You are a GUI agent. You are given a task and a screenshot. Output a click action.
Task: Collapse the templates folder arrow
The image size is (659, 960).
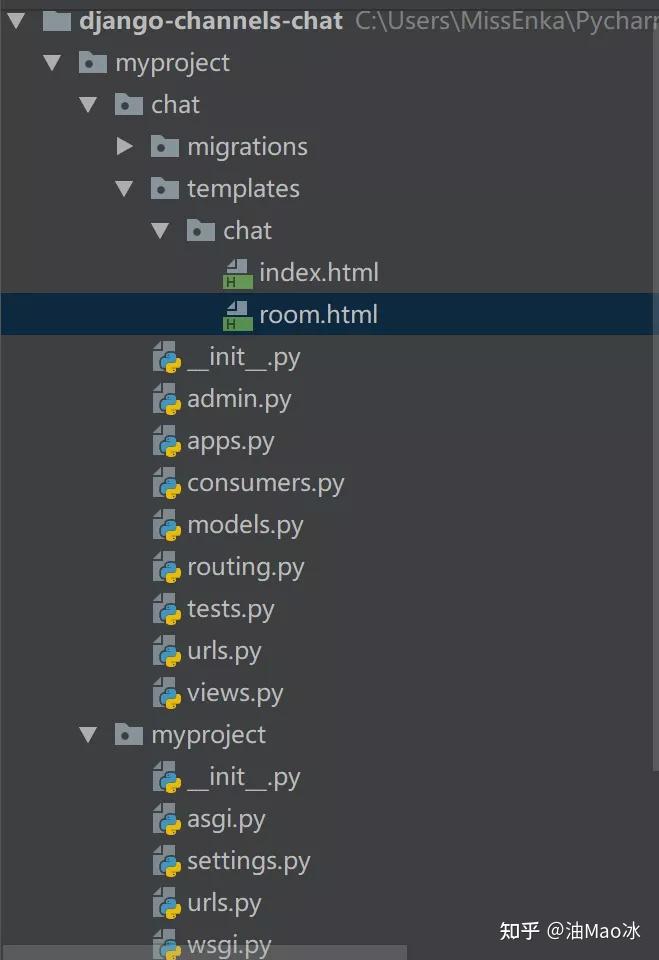124,189
